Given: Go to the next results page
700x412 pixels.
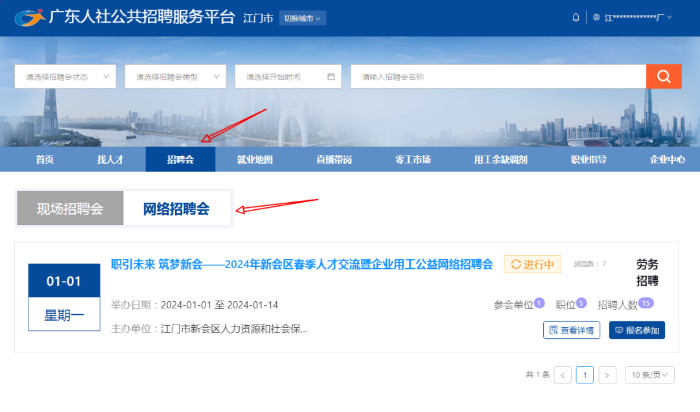Looking at the screenshot, I should (607, 375).
